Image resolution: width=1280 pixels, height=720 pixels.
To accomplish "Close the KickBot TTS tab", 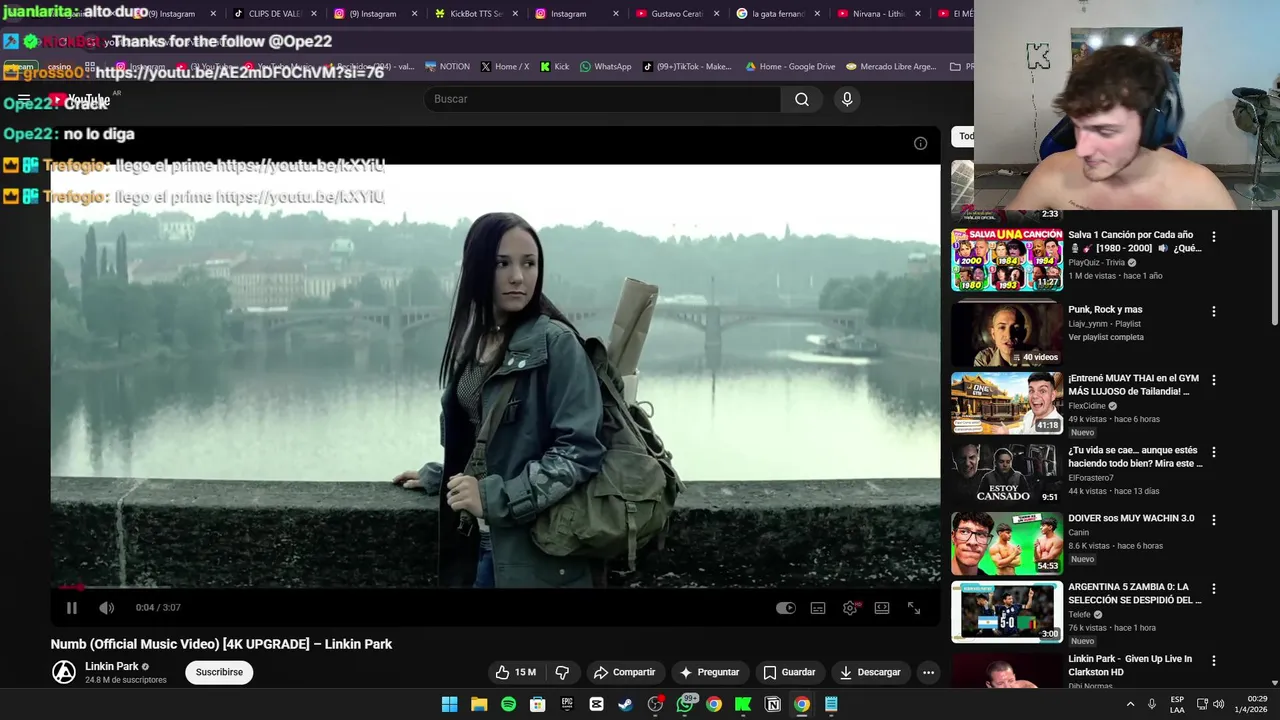I will (x=515, y=14).
